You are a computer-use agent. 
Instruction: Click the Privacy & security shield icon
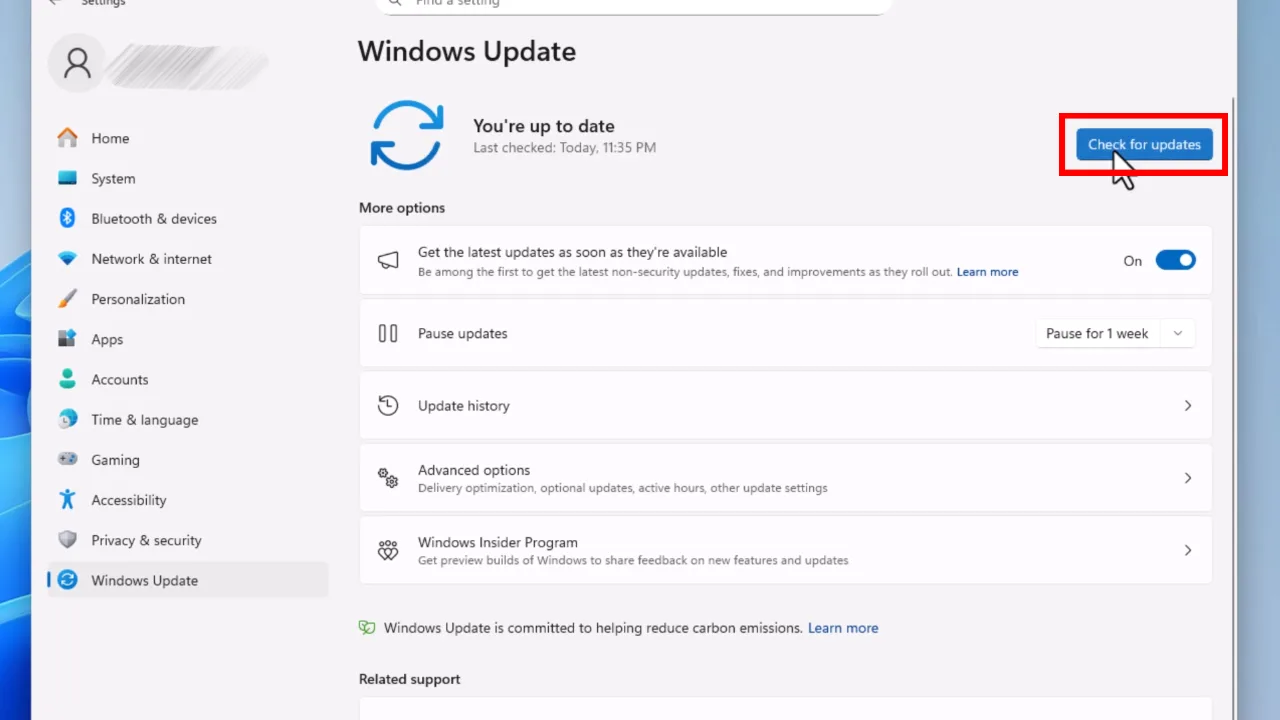(67, 540)
